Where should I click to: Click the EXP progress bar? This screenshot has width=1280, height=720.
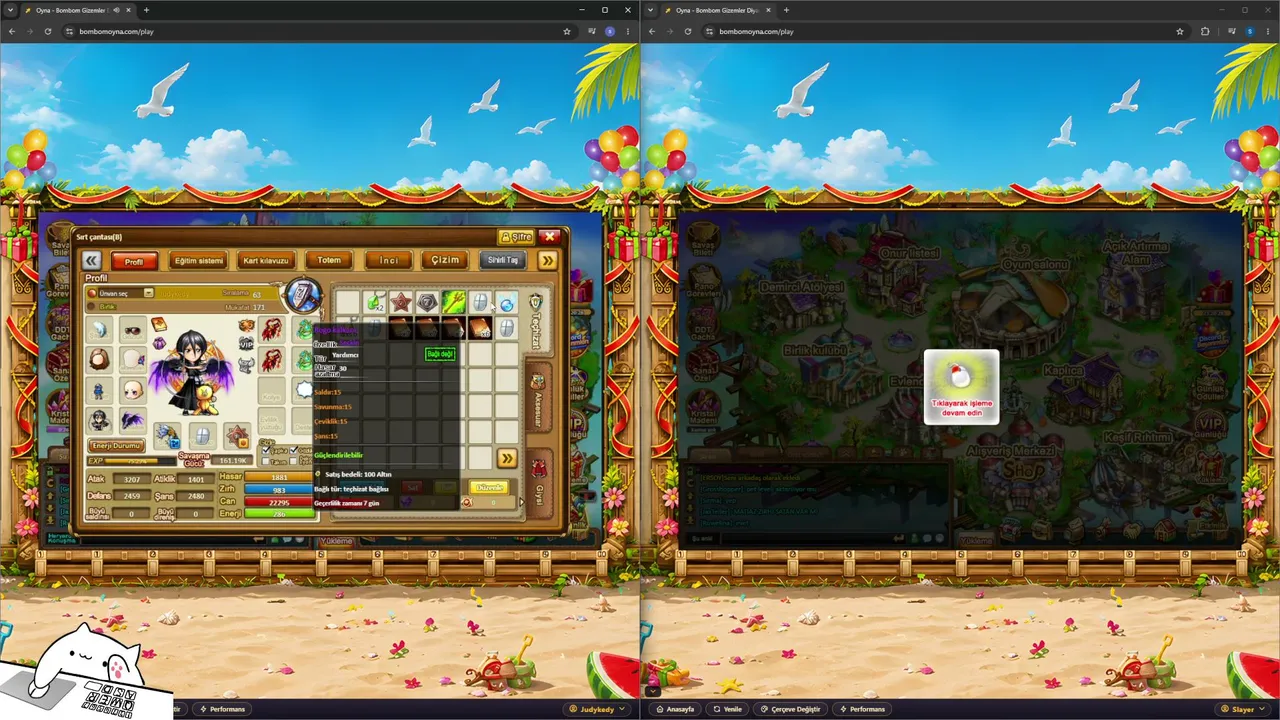(132, 461)
